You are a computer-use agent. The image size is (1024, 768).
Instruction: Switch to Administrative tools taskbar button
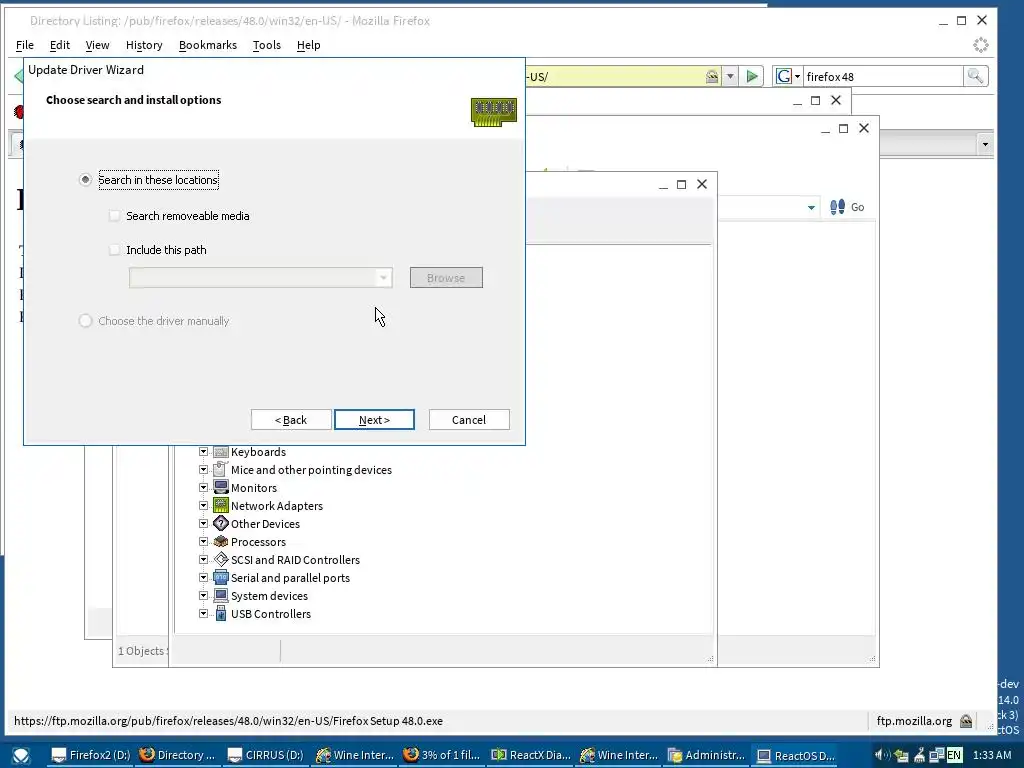coord(706,756)
